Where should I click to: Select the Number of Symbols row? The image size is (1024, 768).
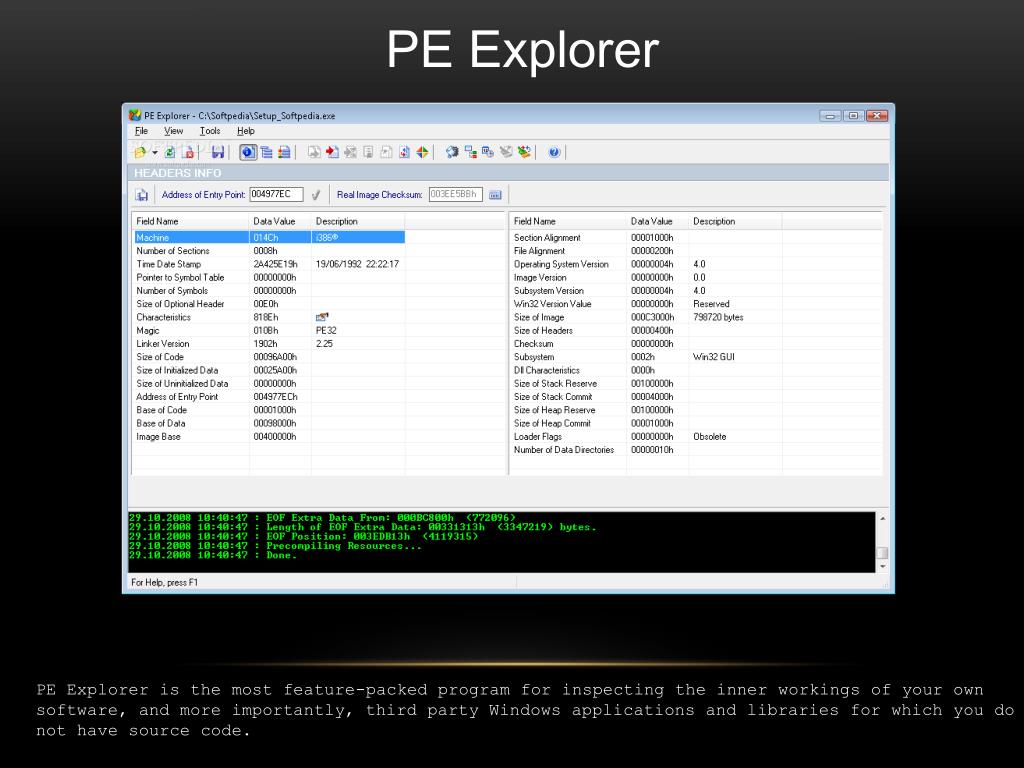click(269, 291)
